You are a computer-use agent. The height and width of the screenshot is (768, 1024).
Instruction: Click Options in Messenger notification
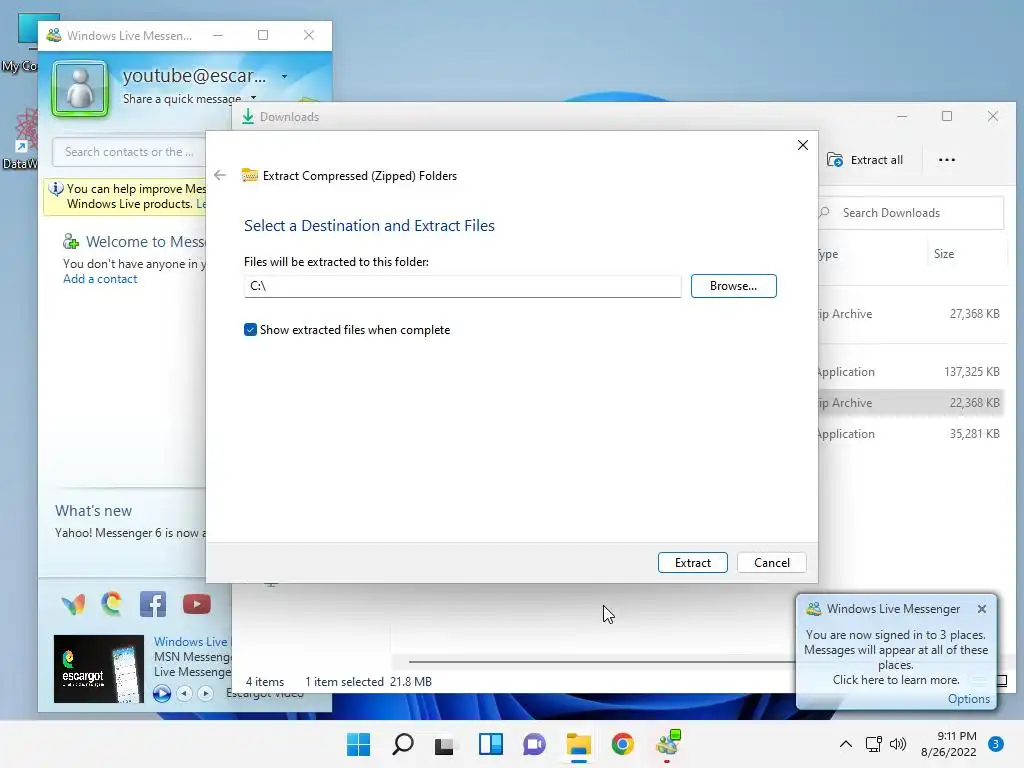click(968, 699)
